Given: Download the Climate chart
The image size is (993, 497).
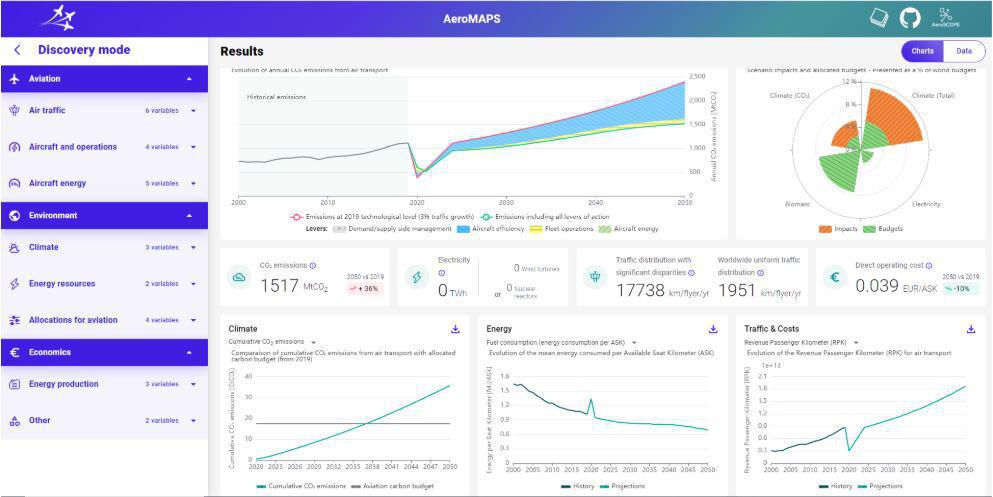Looking at the screenshot, I should pos(455,329).
